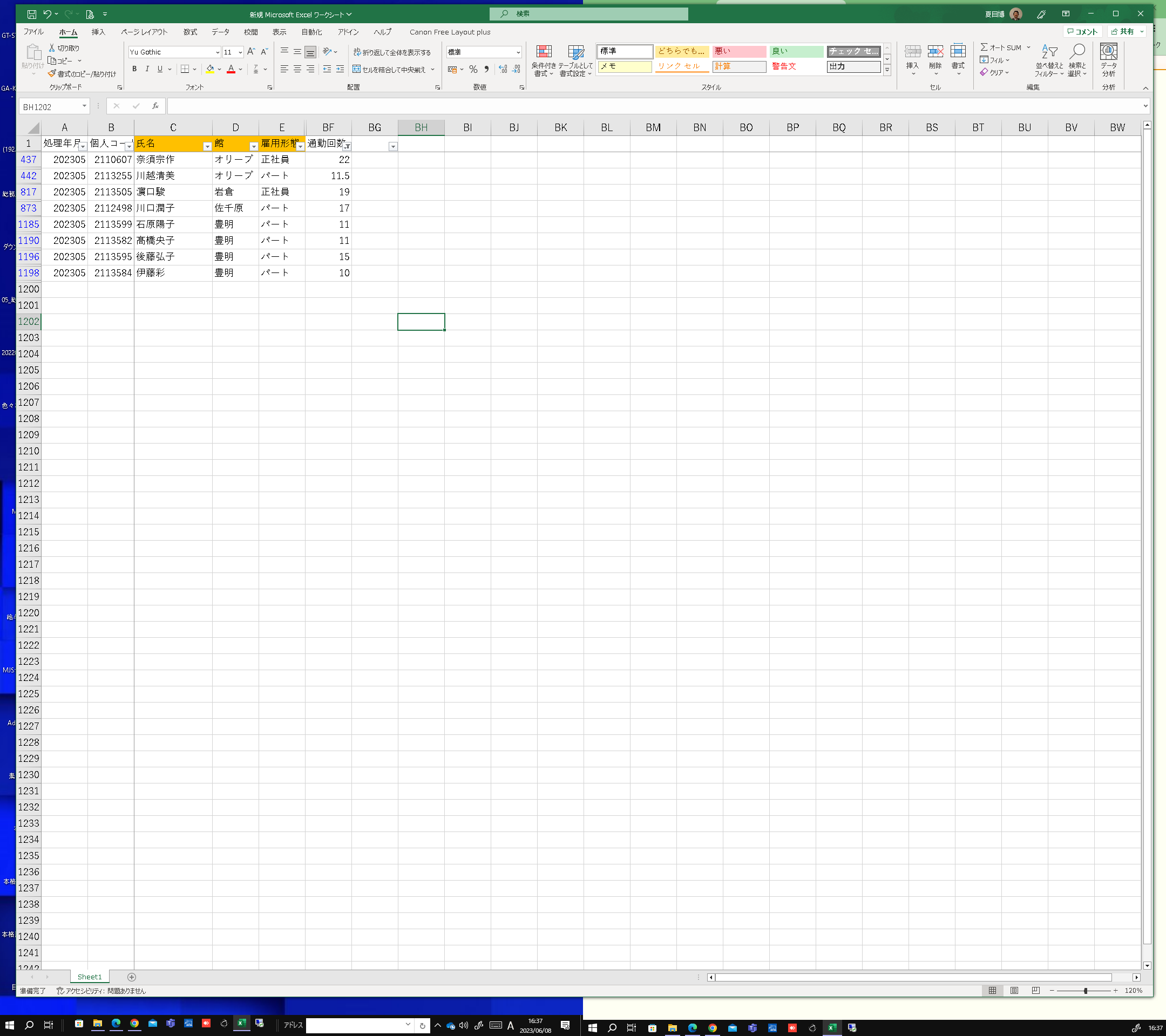The width and height of the screenshot is (1166, 1036).
Task: Open the データ ribbon tab
Action: point(220,32)
